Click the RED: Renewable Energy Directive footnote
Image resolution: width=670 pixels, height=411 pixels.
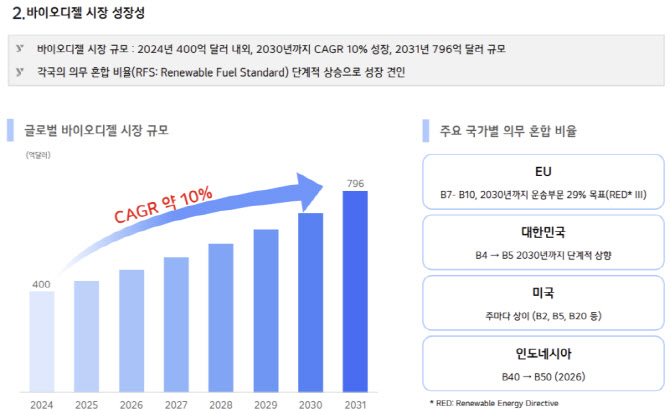[494, 403]
